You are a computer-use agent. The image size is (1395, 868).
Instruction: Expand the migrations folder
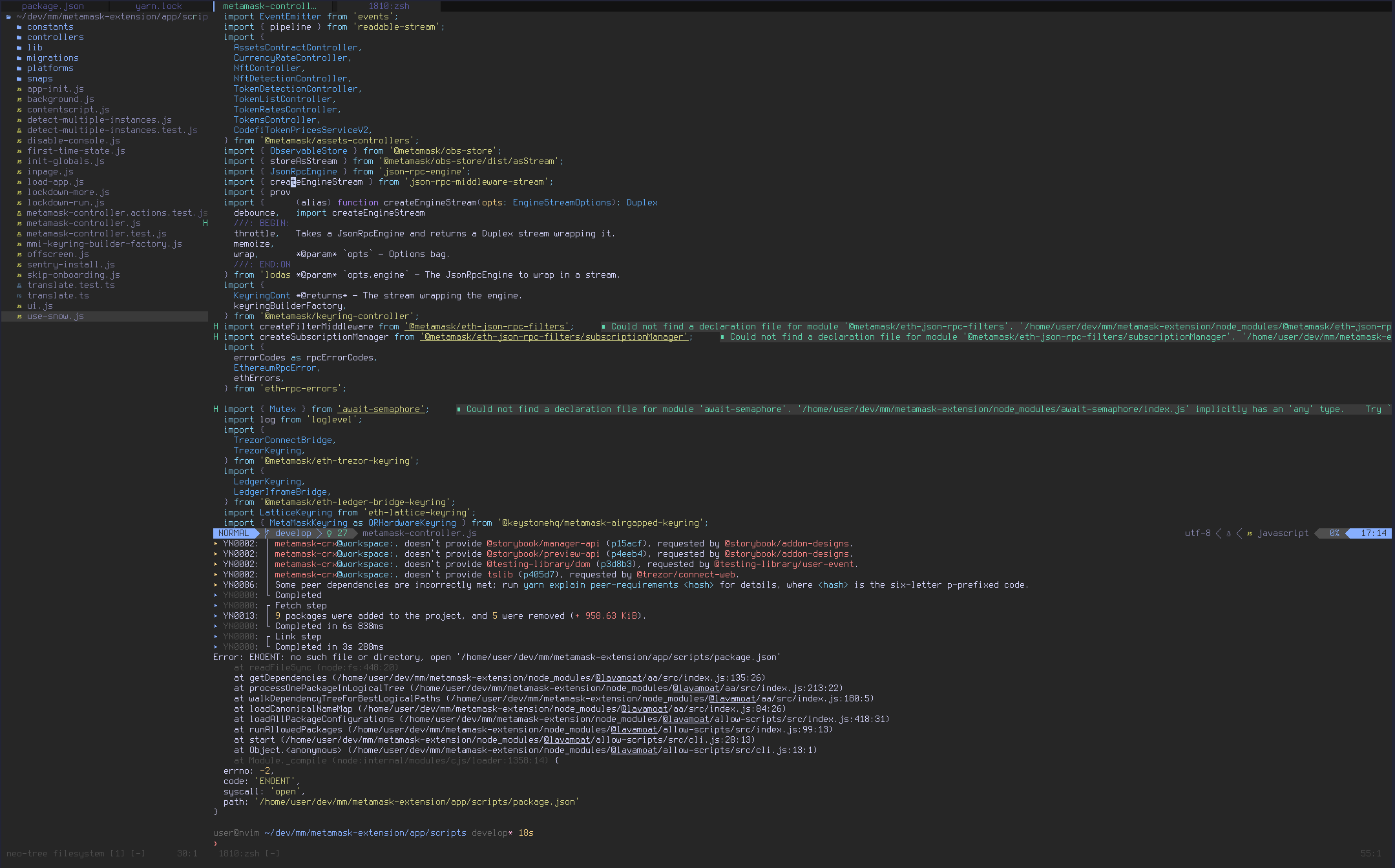click(52, 58)
